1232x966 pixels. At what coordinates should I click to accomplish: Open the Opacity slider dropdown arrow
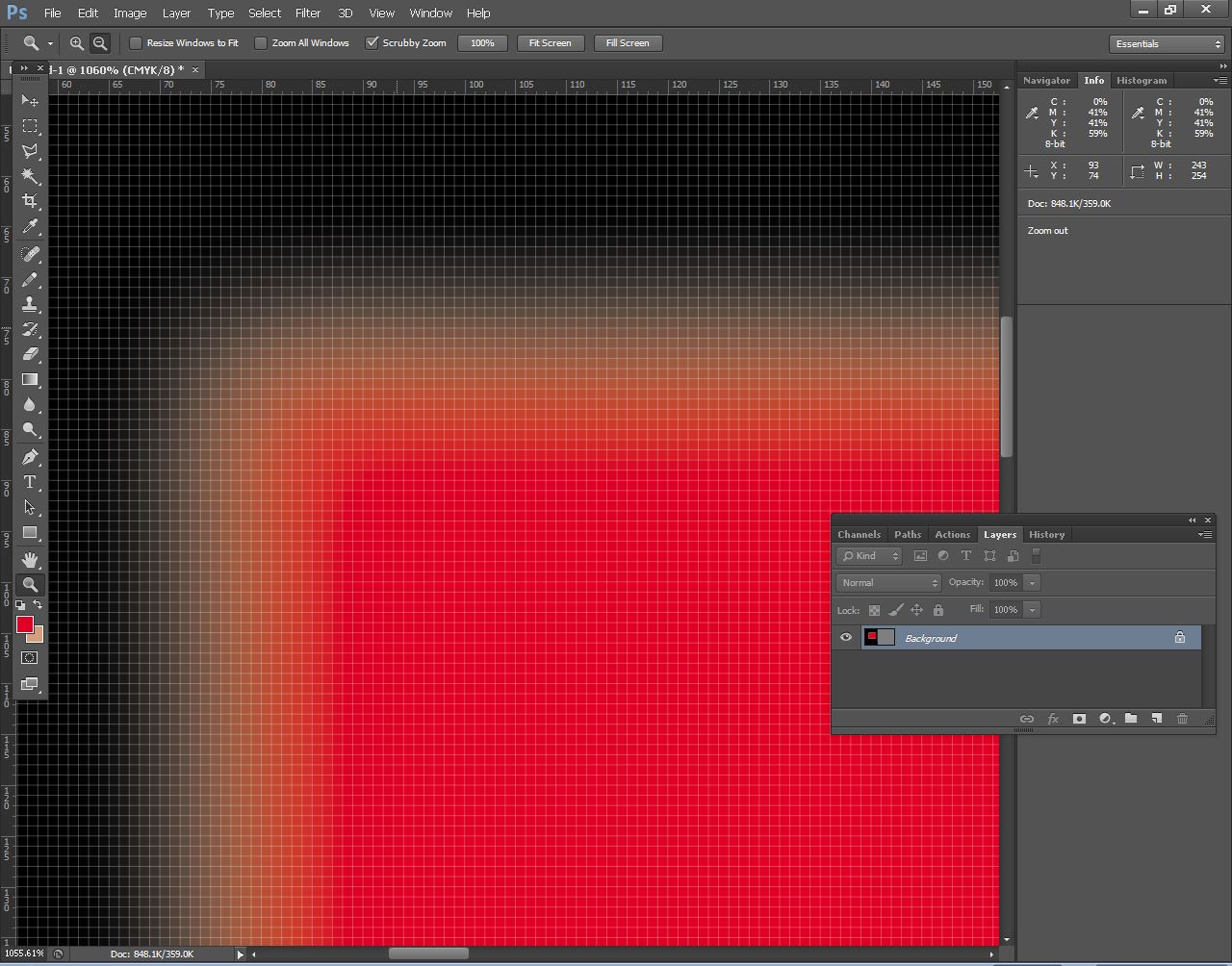coord(1032,583)
